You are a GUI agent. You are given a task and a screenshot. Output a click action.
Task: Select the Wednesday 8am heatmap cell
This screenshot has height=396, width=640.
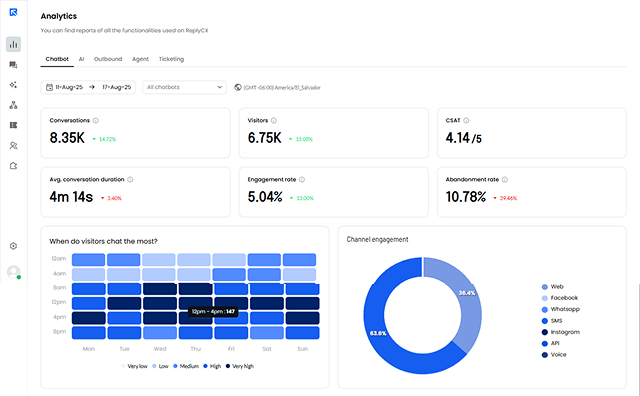pyautogui.click(x=160, y=289)
